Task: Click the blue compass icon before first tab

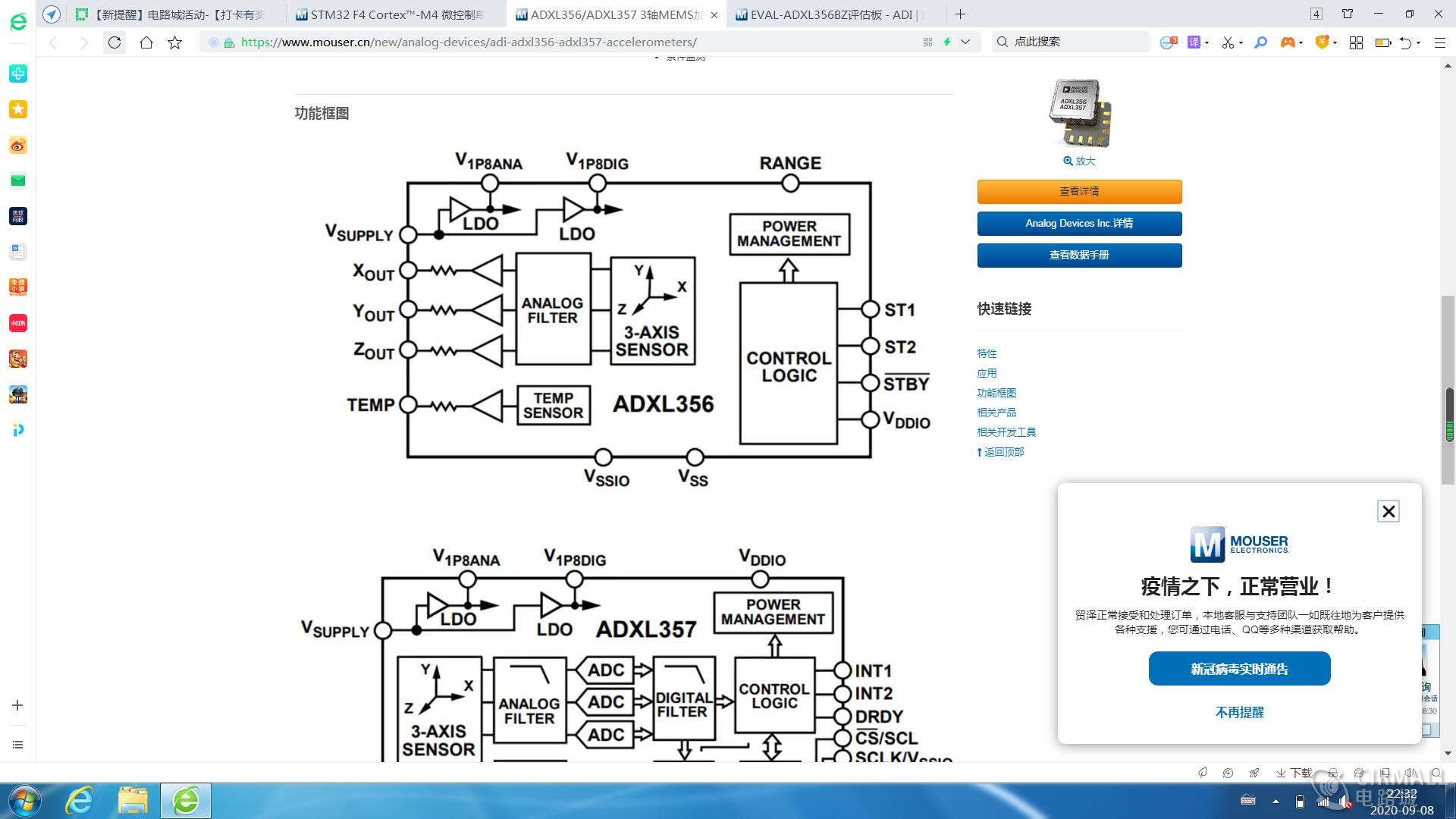Action: pyautogui.click(x=51, y=14)
